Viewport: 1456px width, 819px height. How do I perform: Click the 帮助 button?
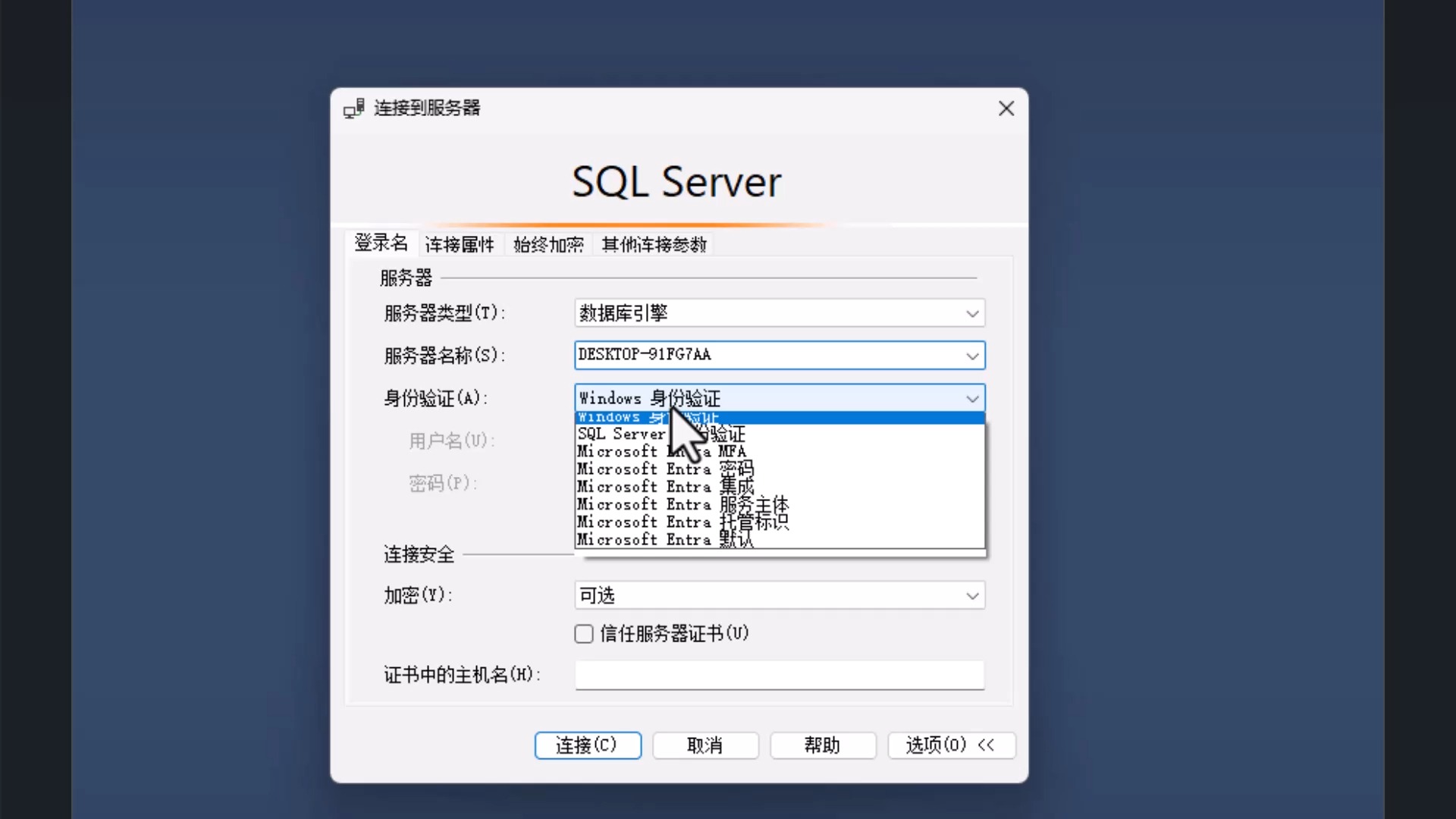(823, 745)
